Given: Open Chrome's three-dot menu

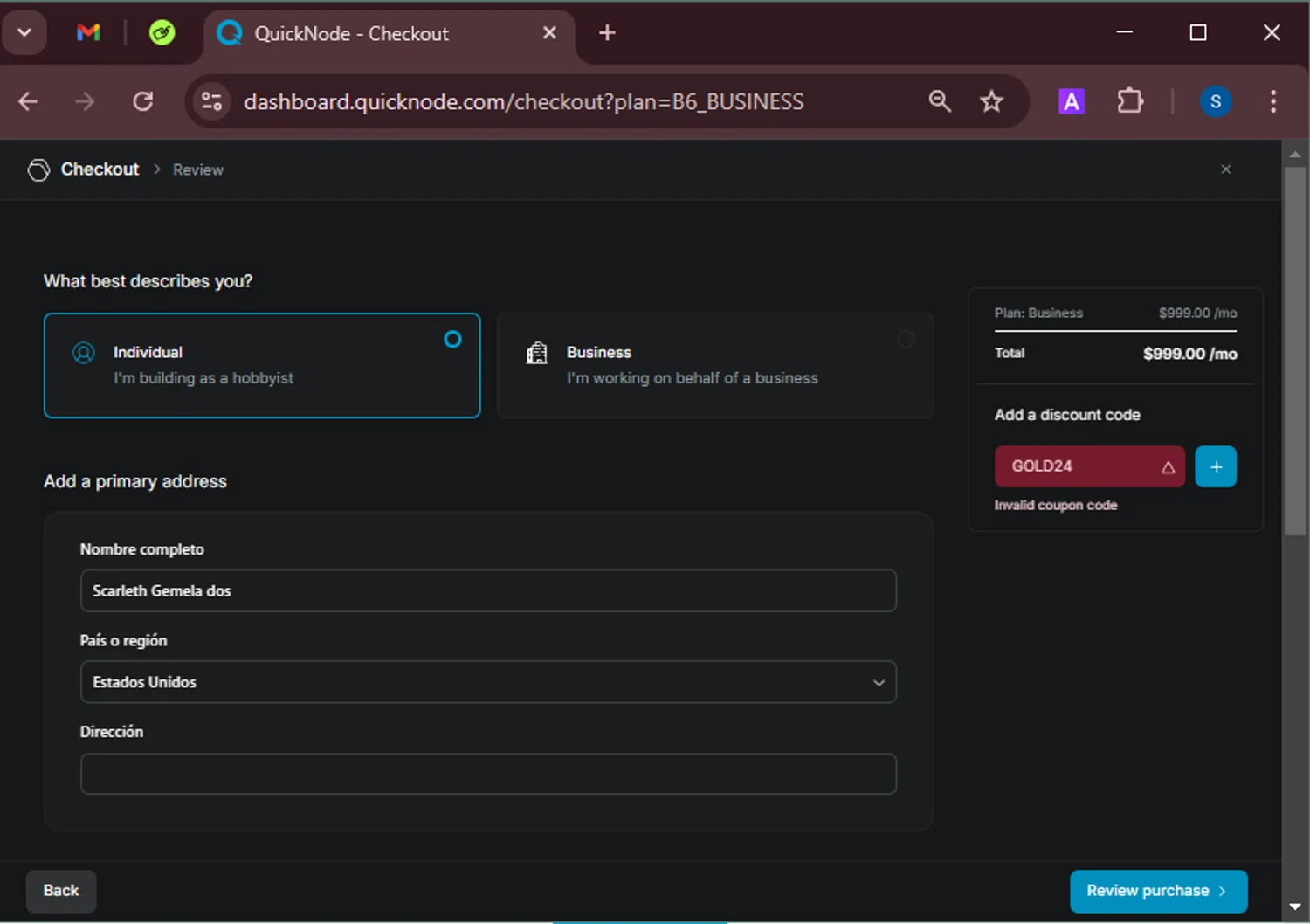Looking at the screenshot, I should tap(1273, 101).
